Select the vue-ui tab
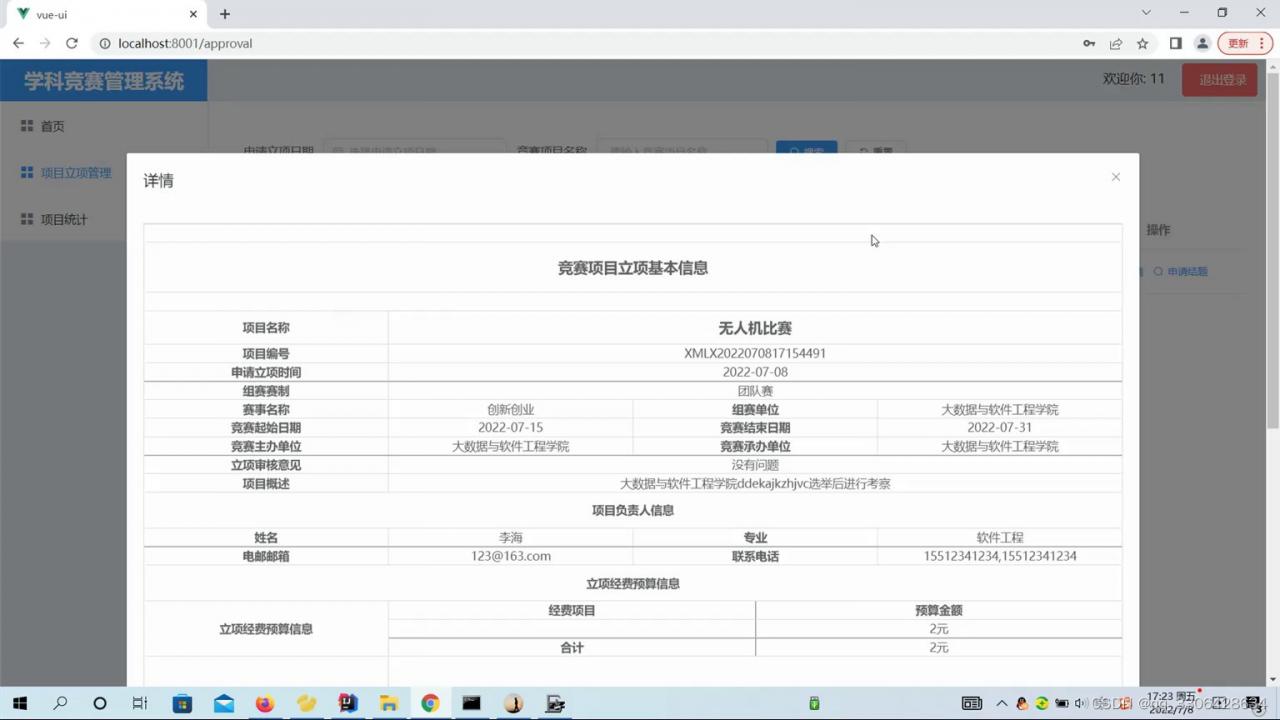 (105, 14)
